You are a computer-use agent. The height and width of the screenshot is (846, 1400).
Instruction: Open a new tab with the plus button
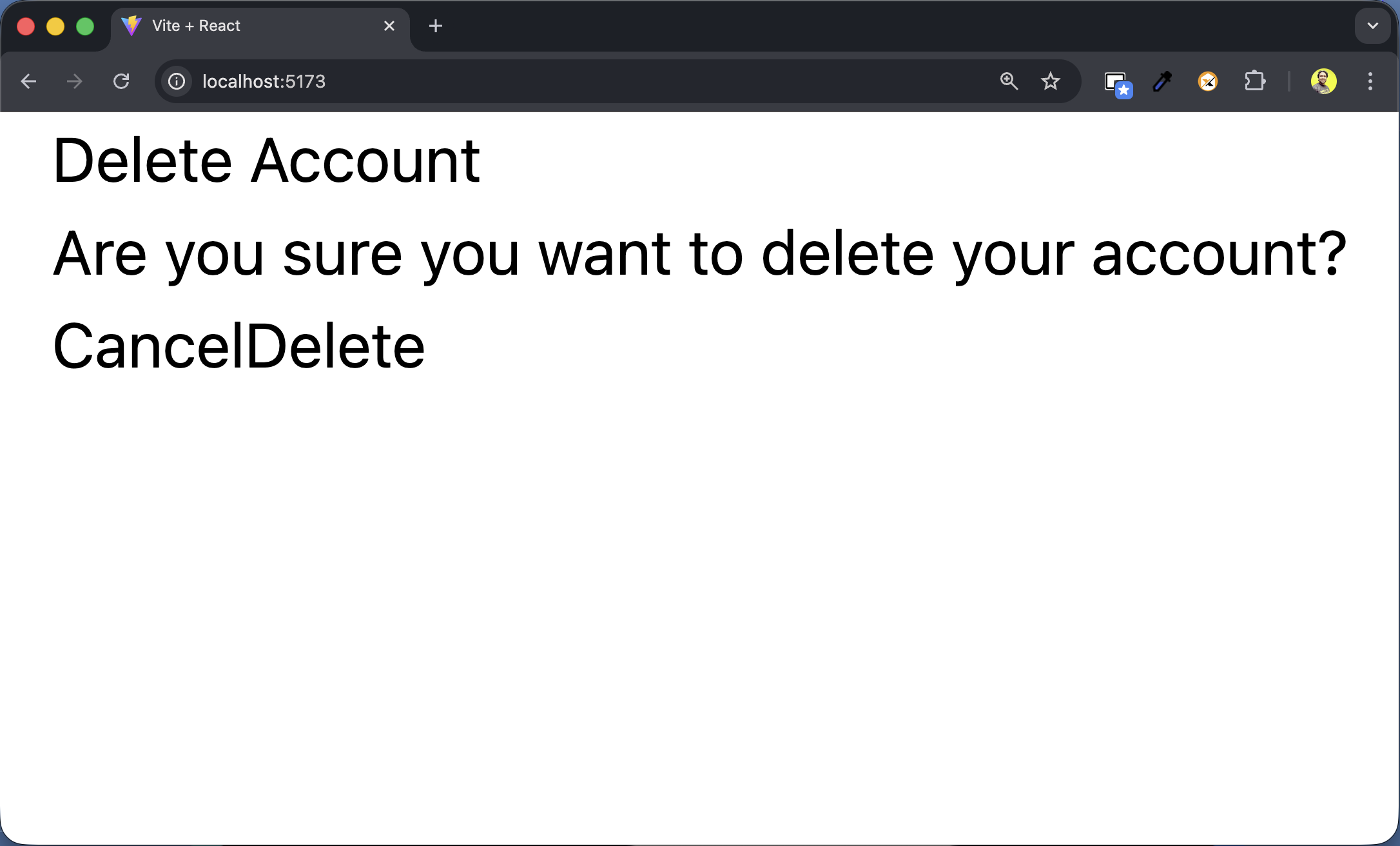(436, 26)
